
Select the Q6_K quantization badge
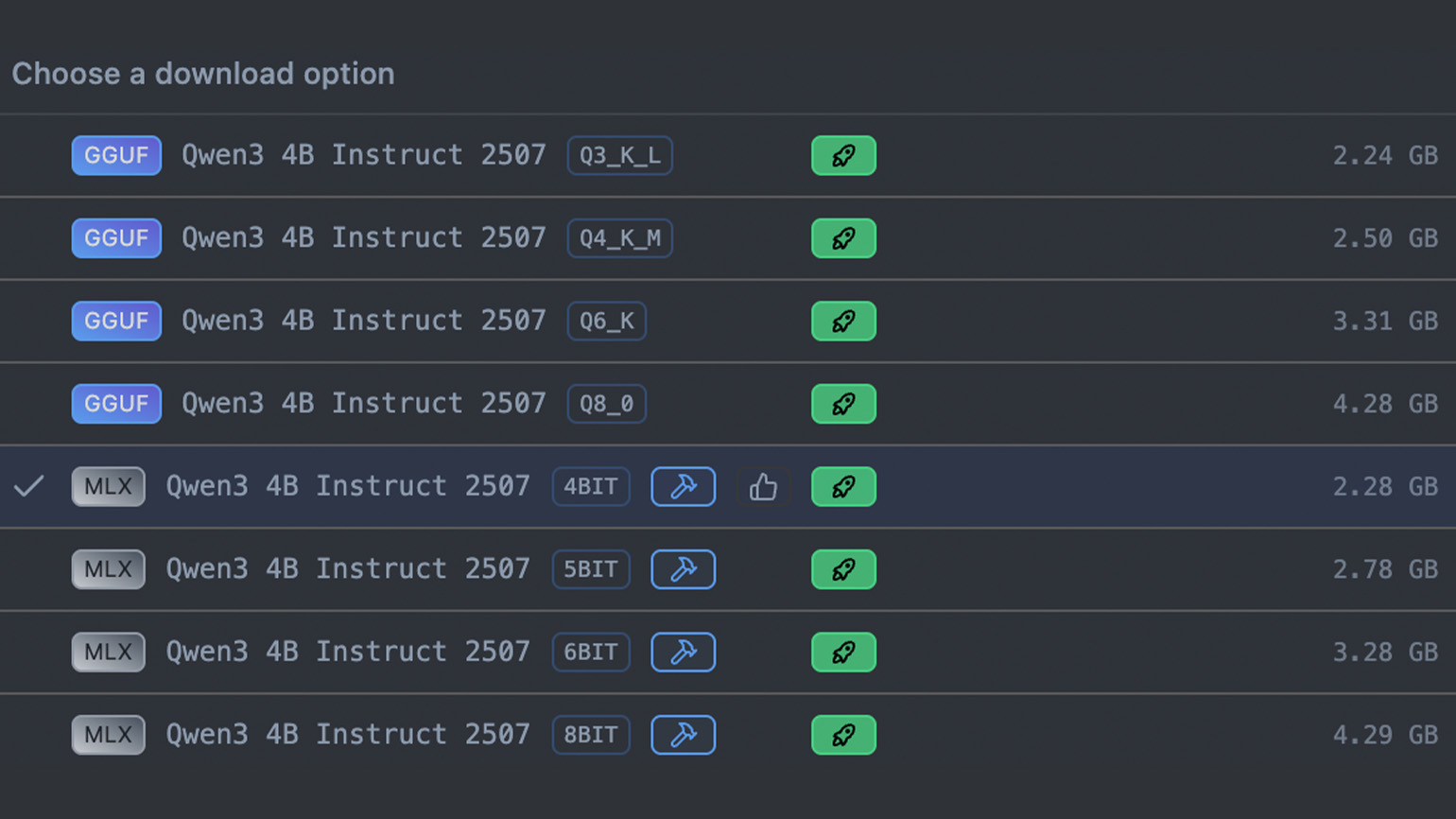(x=606, y=322)
